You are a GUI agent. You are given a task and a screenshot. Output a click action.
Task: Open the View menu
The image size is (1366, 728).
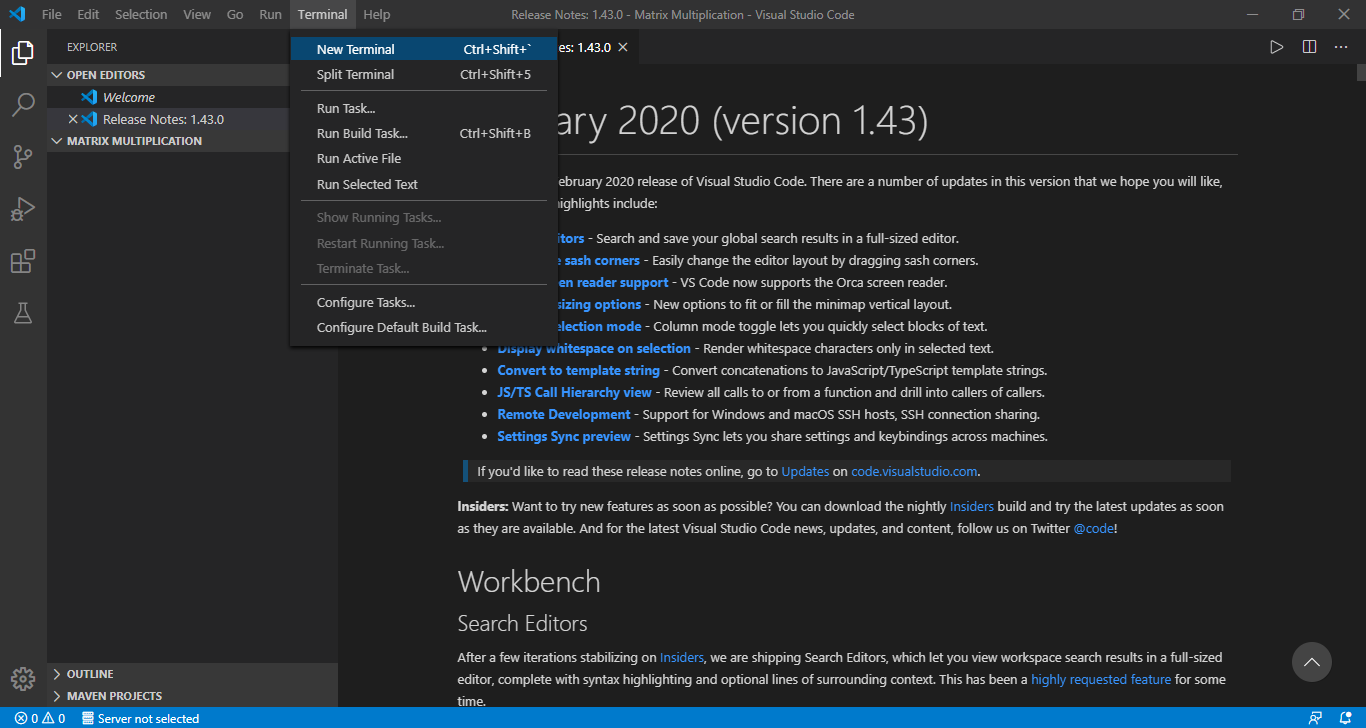click(x=197, y=14)
